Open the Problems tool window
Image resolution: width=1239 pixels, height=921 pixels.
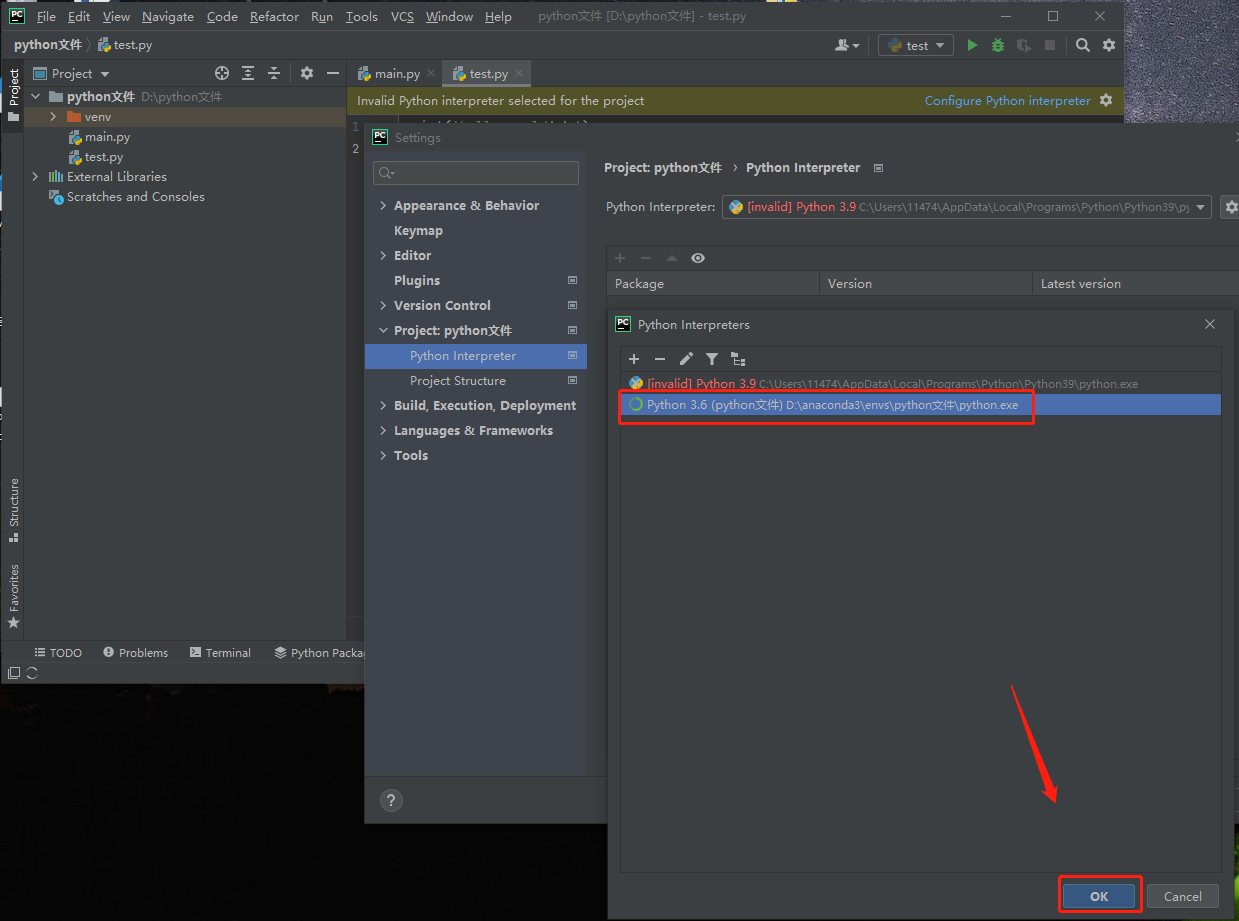135,653
